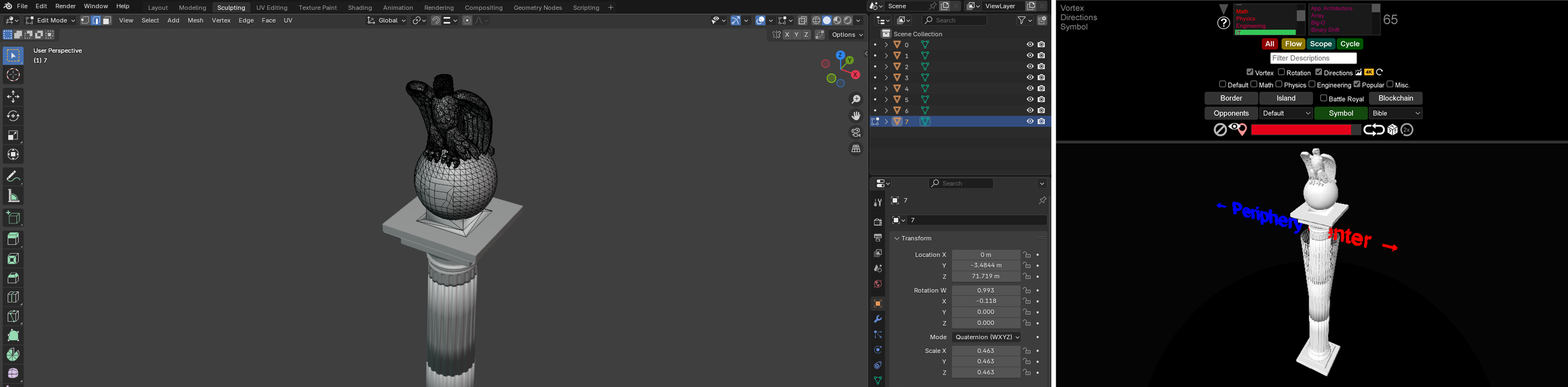Image resolution: width=1568 pixels, height=387 pixels.
Task: Open the File menu
Action: pos(23,7)
